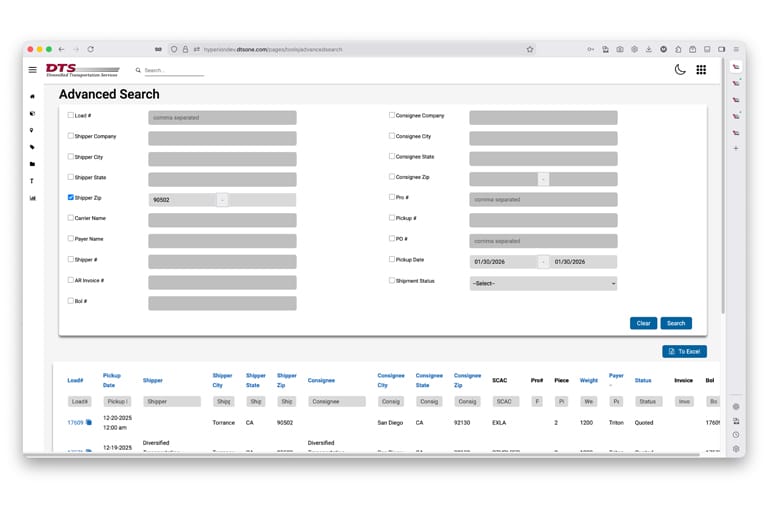Click the history clock icon in right sidebar
Image resolution: width=770 pixels, height=513 pixels.
tap(736, 435)
